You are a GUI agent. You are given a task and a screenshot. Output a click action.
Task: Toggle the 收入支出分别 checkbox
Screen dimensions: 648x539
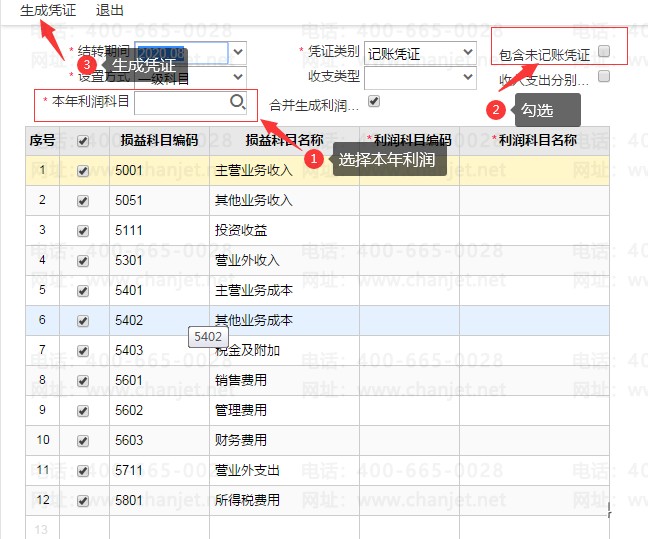click(604, 76)
